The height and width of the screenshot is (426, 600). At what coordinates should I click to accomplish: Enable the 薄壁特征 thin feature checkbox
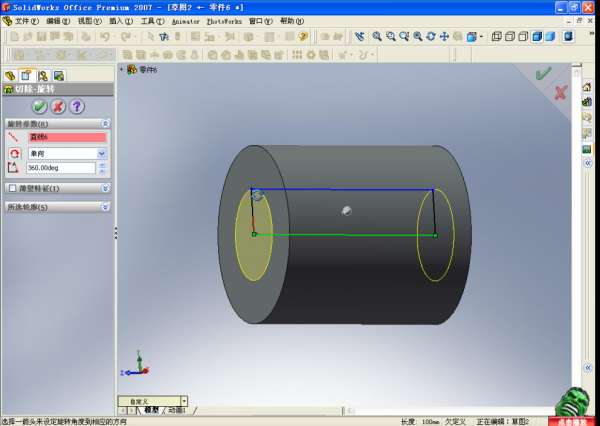point(12,188)
